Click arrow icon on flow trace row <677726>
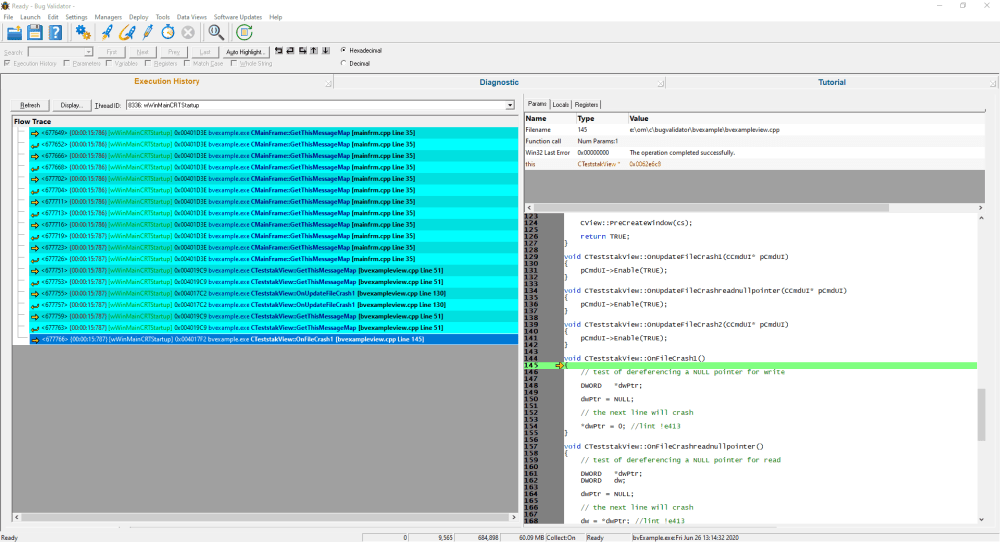The width and height of the screenshot is (1000, 542). (x=35, y=260)
